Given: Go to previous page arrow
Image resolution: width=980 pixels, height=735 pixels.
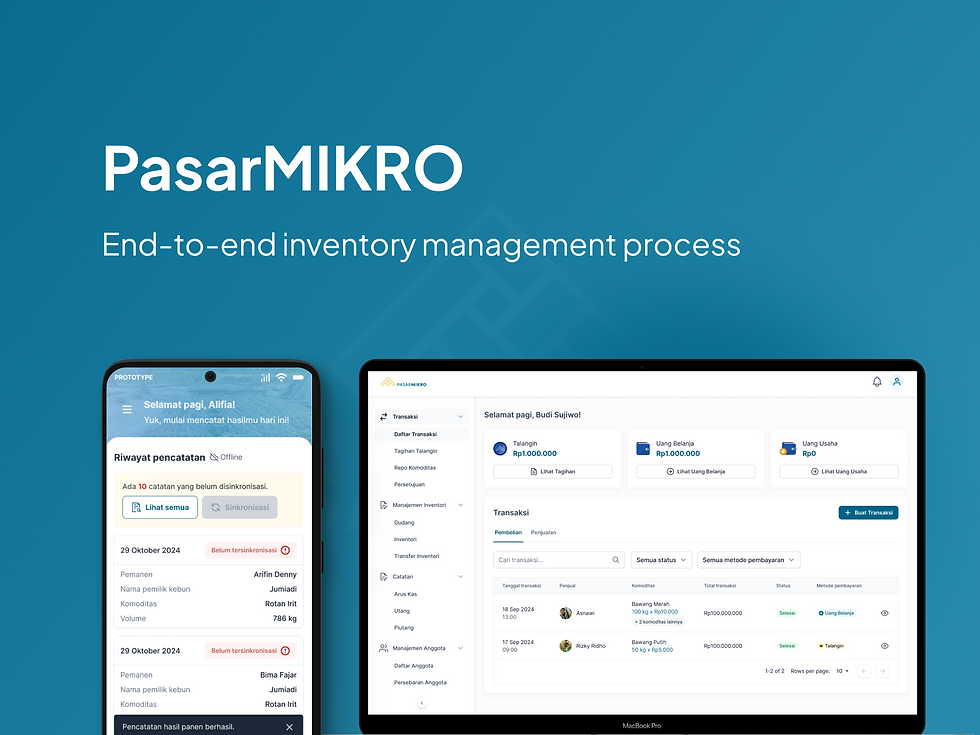Looking at the screenshot, I should [864, 671].
